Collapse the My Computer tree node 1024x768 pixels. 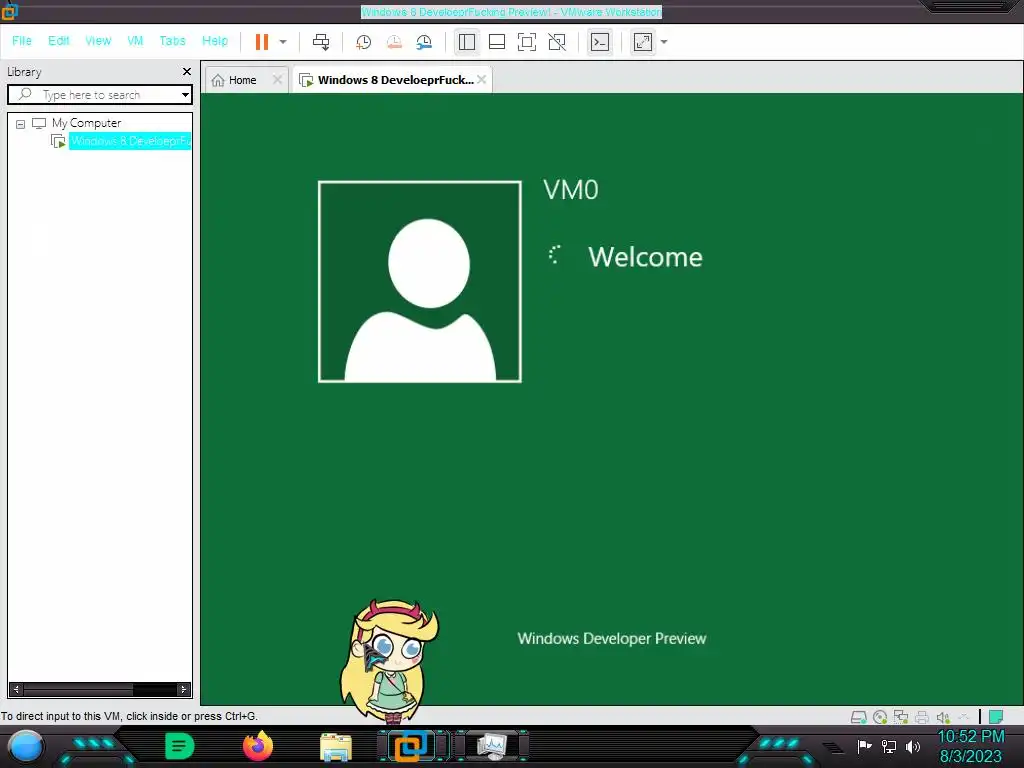[20, 123]
